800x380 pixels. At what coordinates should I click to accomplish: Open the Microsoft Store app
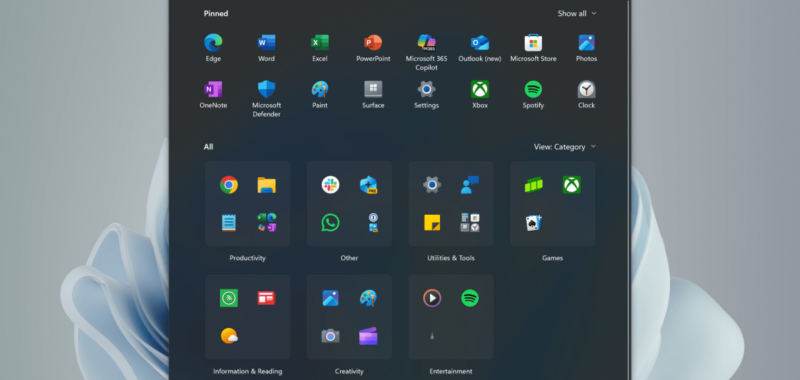[x=533, y=43]
